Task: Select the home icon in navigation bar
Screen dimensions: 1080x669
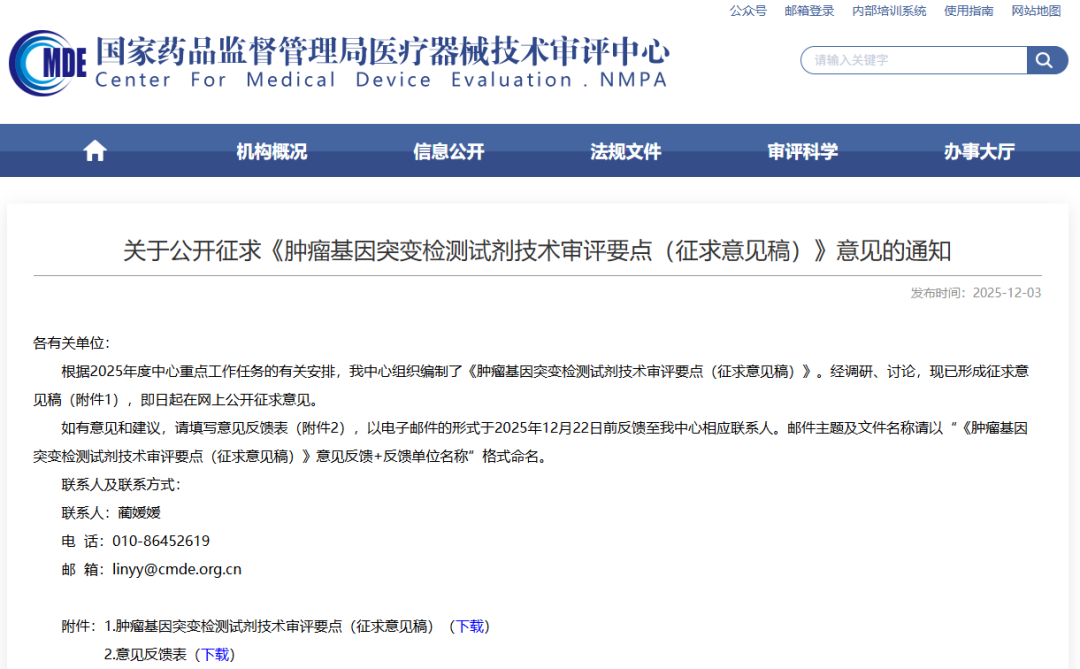Action: click(94, 149)
